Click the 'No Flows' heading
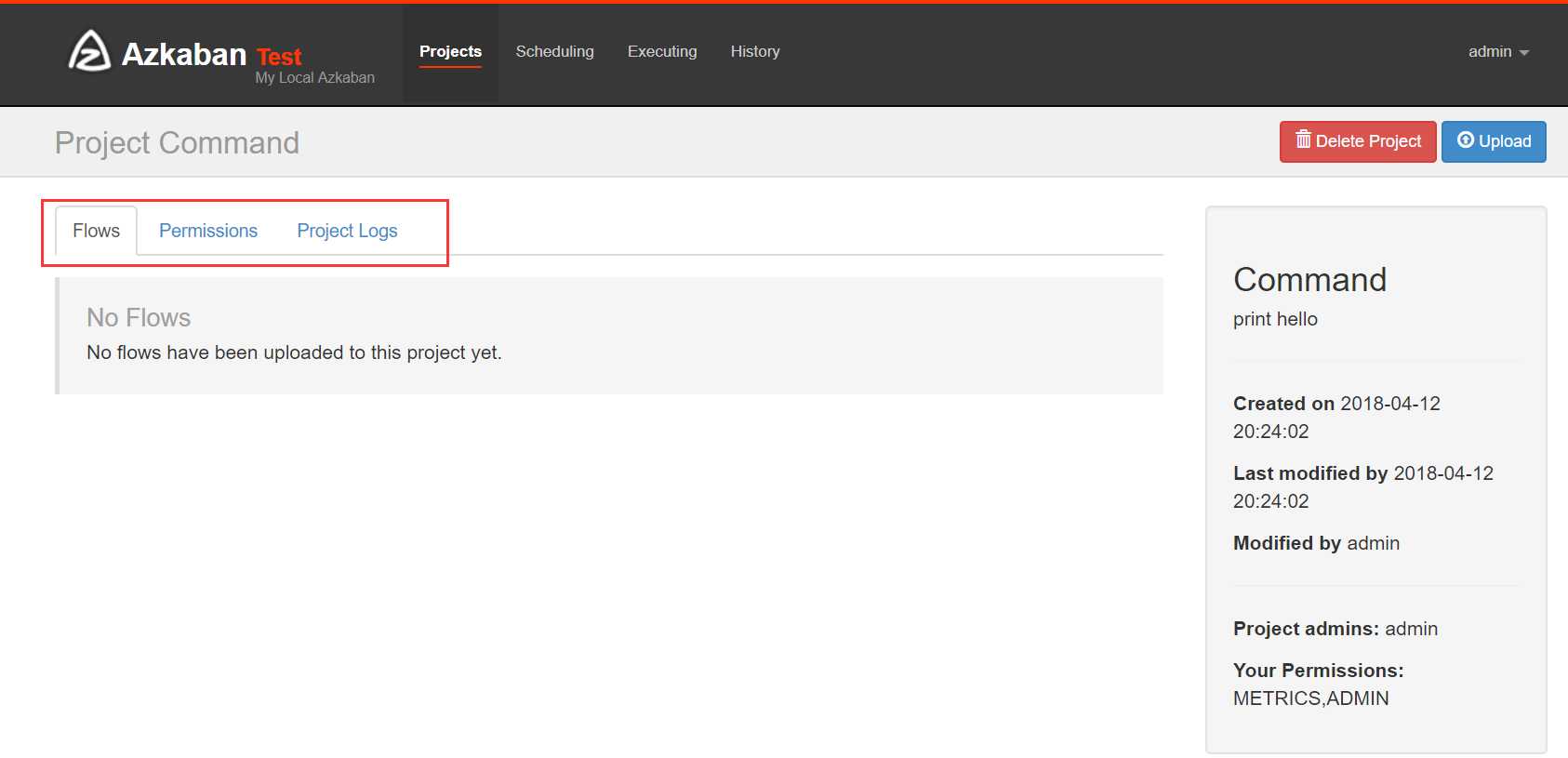The image size is (1568, 758). click(x=139, y=318)
